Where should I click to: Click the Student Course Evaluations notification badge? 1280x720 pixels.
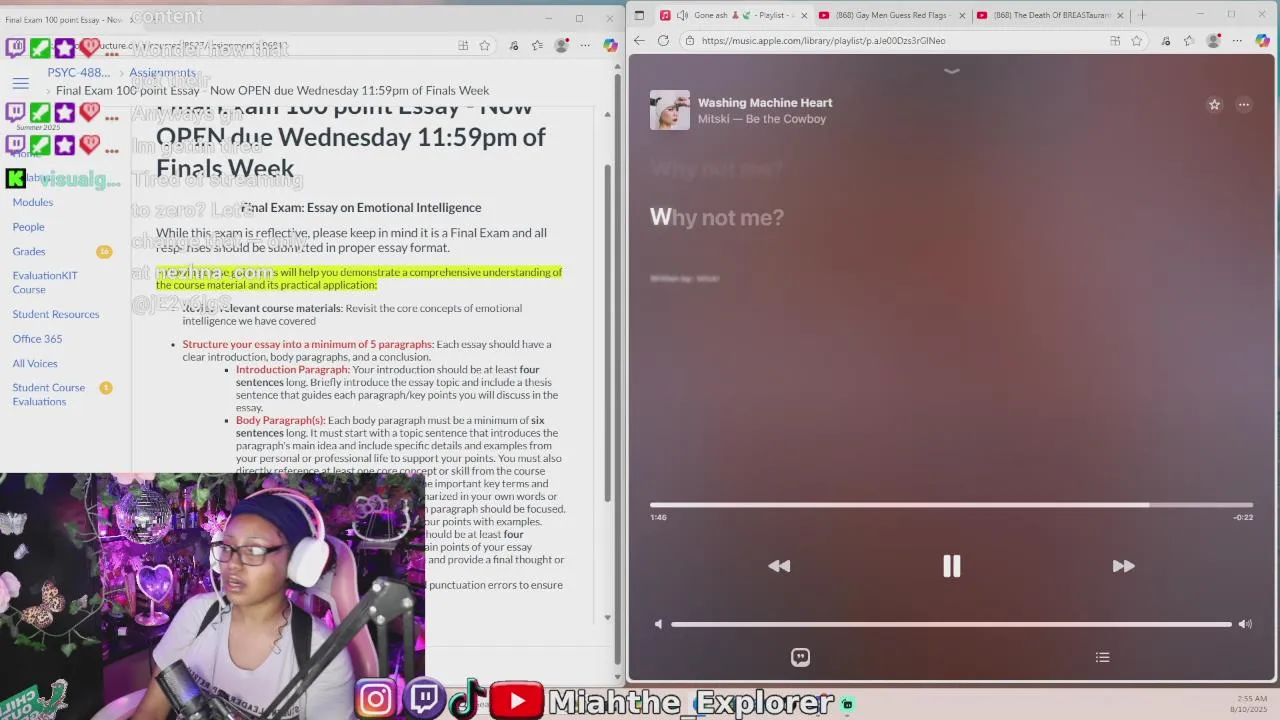[106, 388]
